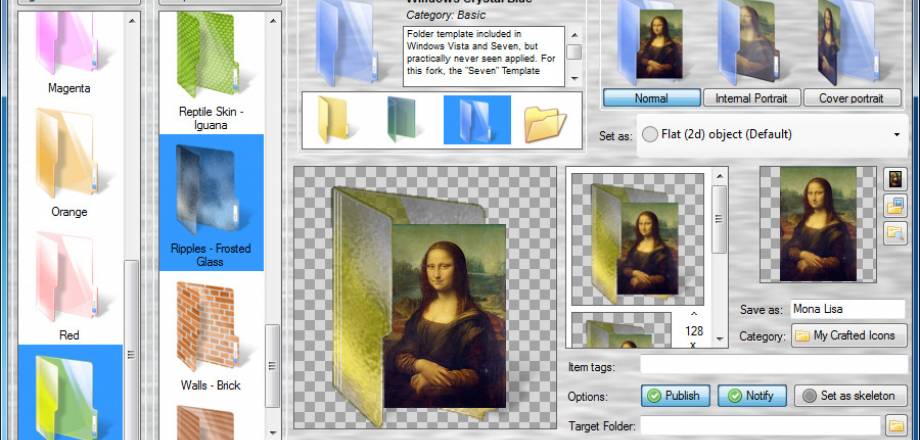Image resolution: width=920 pixels, height=440 pixels.
Task: Click the Mona Lisa image icon beside preview
Action: tap(895, 179)
